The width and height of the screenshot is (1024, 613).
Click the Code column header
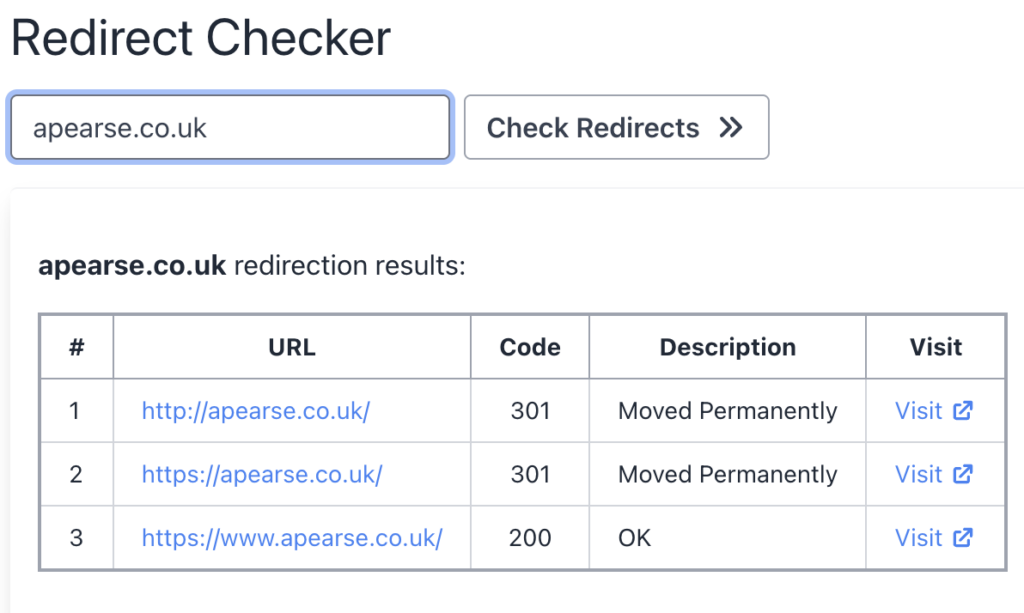530,347
